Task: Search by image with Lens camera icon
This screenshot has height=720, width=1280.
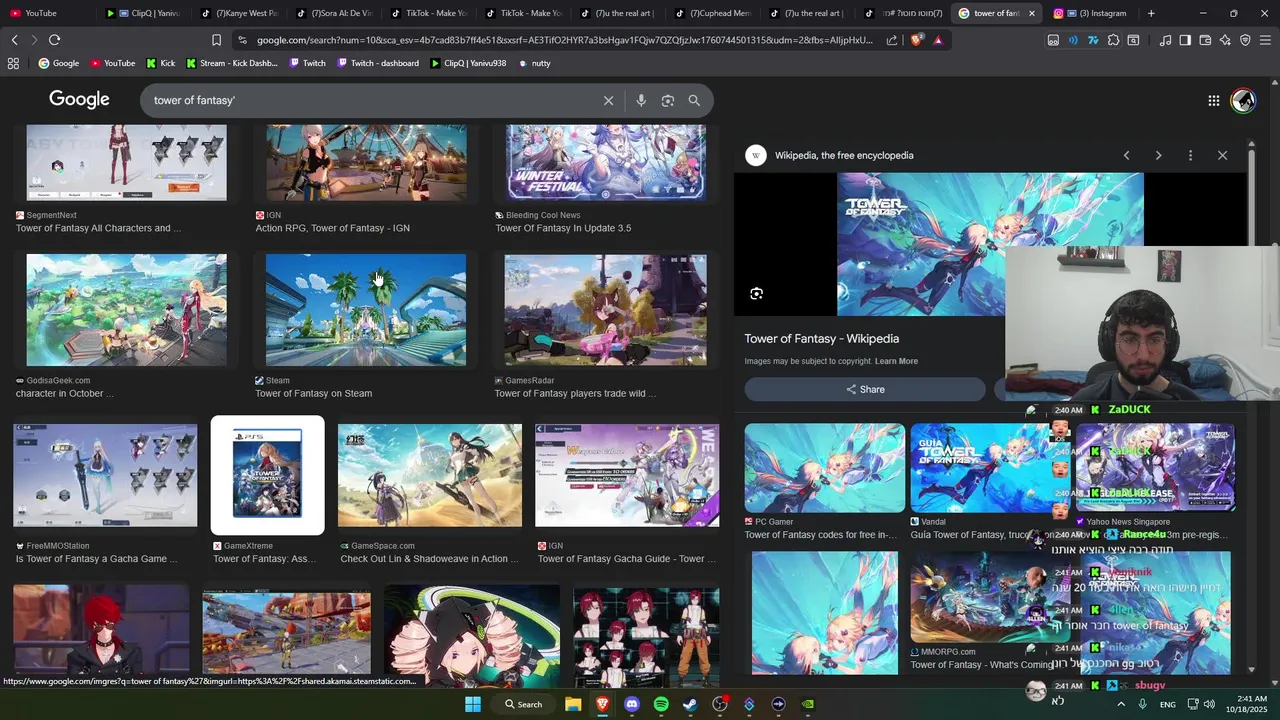Action: tap(668, 100)
